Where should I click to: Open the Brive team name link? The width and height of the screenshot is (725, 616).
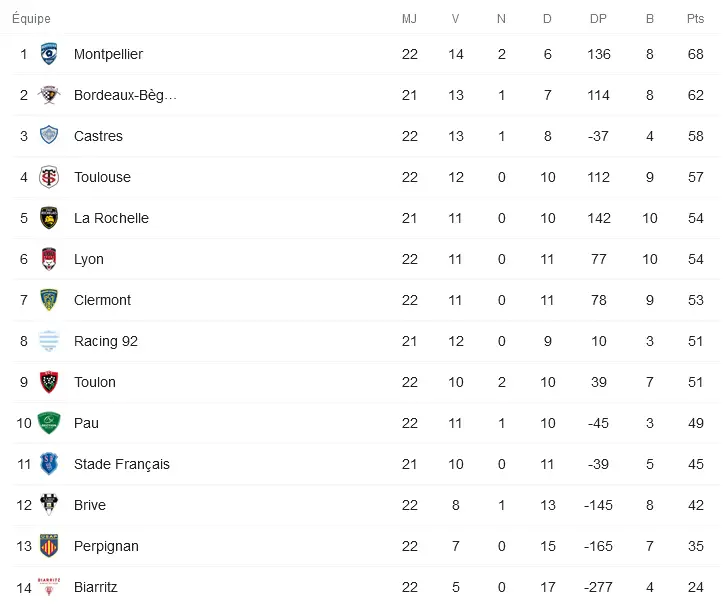click(x=89, y=505)
